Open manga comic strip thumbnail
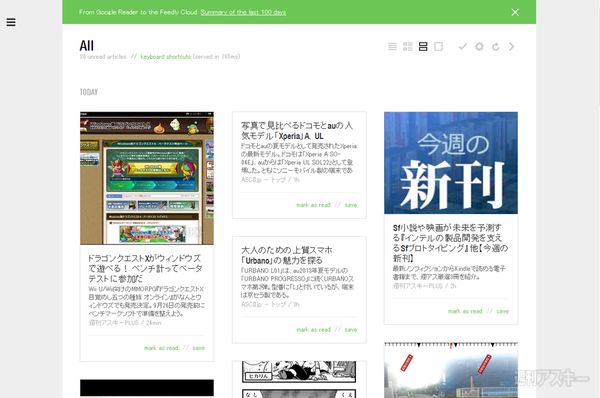600x398 pixels. click(x=299, y=379)
